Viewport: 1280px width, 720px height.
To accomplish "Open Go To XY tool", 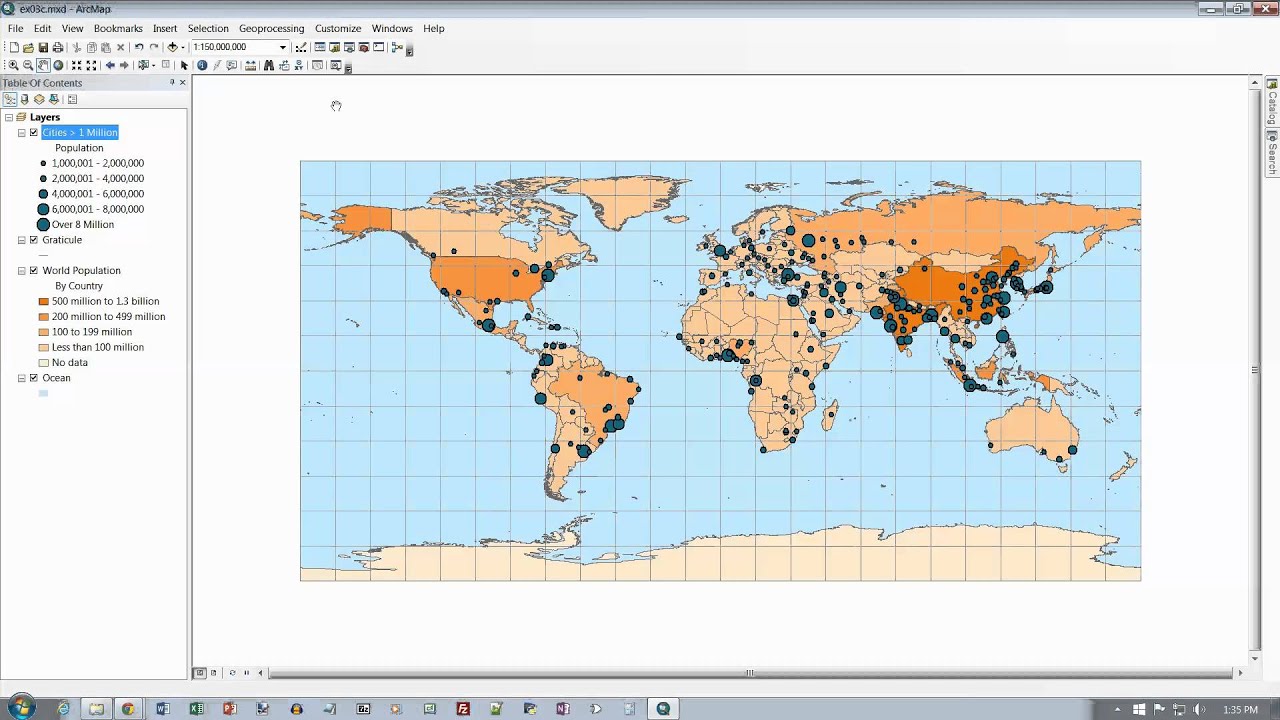I will tap(299, 65).
